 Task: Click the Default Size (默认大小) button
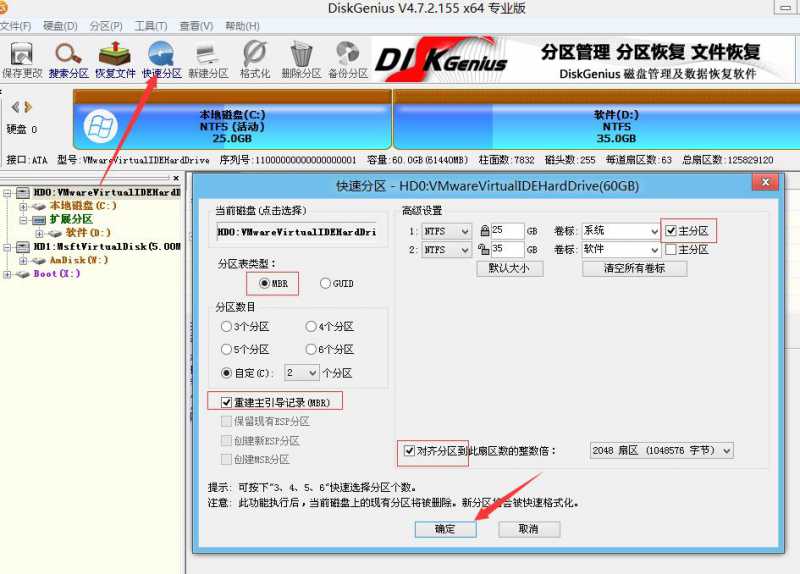point(509,268)
